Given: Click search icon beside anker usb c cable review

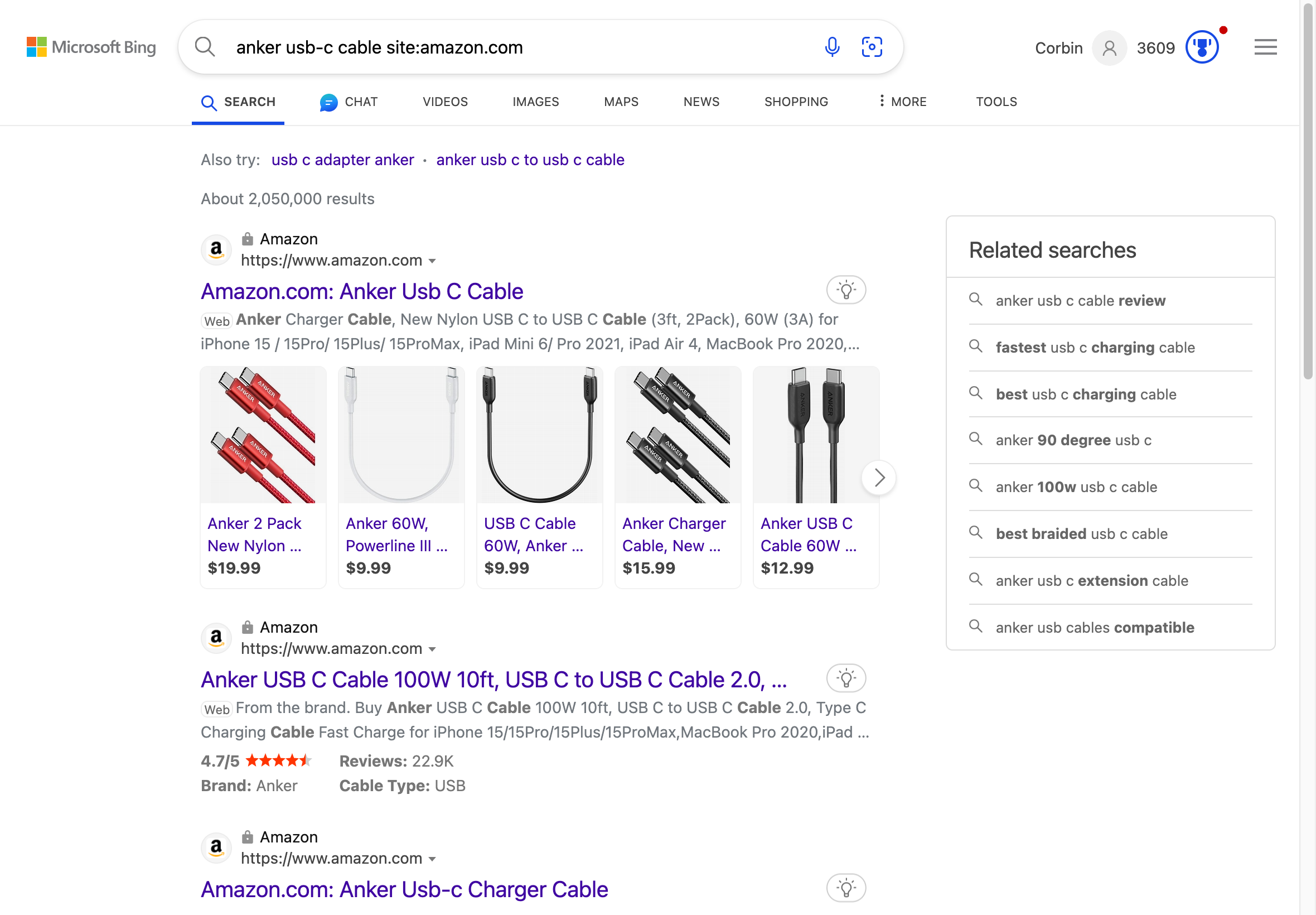Looking at the screenshot, I should (x=975, y=299).
